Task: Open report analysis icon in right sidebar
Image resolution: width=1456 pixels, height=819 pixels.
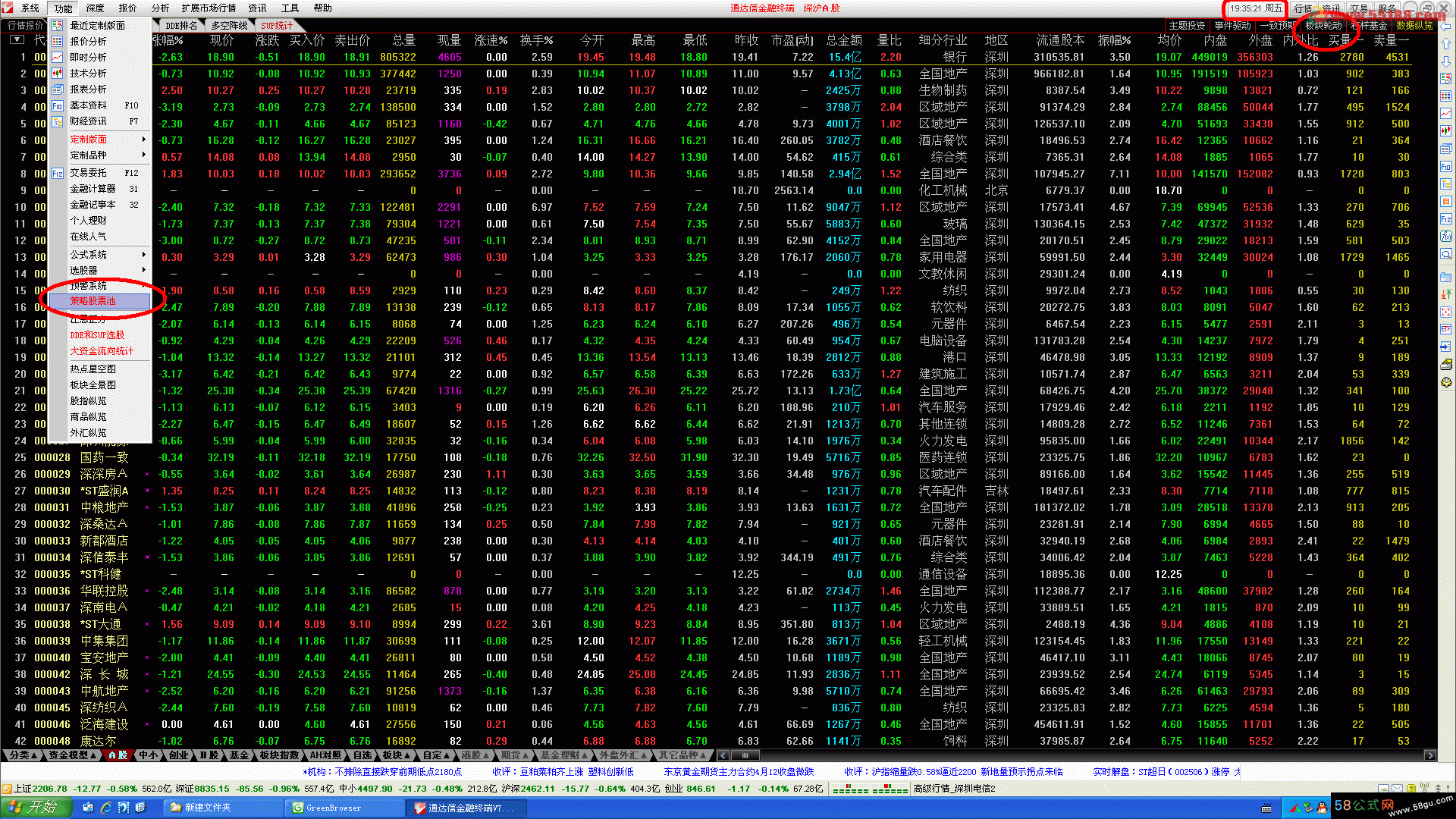Action: 1446,149
